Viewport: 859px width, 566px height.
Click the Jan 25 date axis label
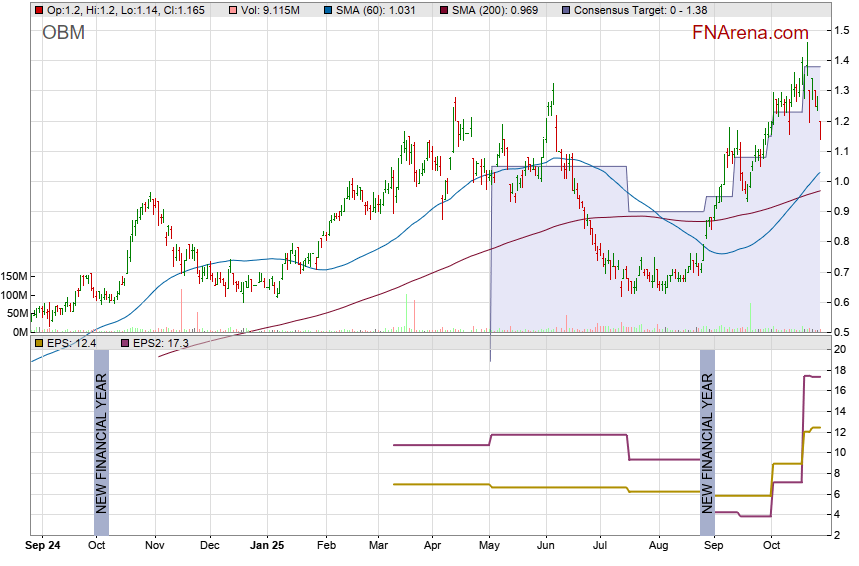click(267, 546)
